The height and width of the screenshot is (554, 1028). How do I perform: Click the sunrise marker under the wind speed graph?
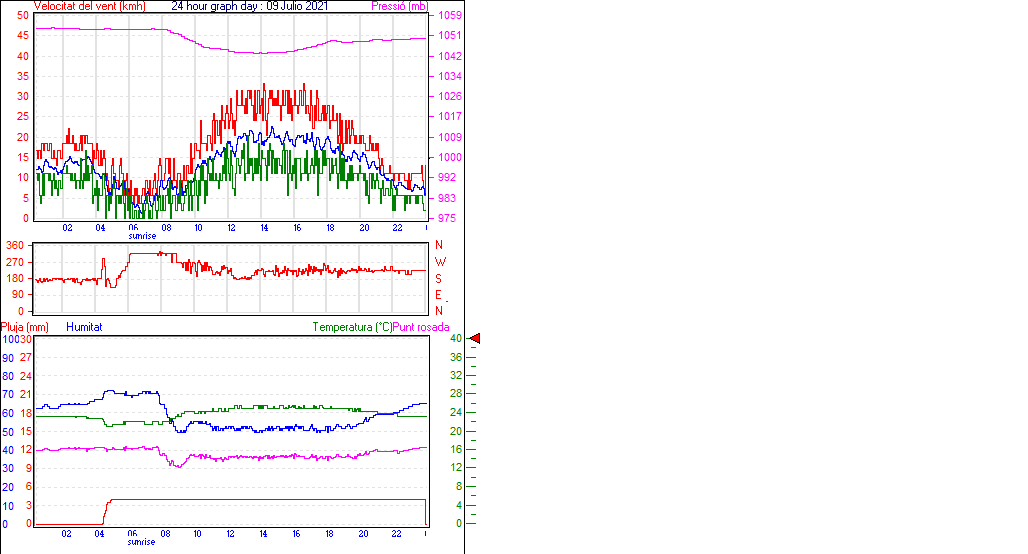click(x=141, y=237)
